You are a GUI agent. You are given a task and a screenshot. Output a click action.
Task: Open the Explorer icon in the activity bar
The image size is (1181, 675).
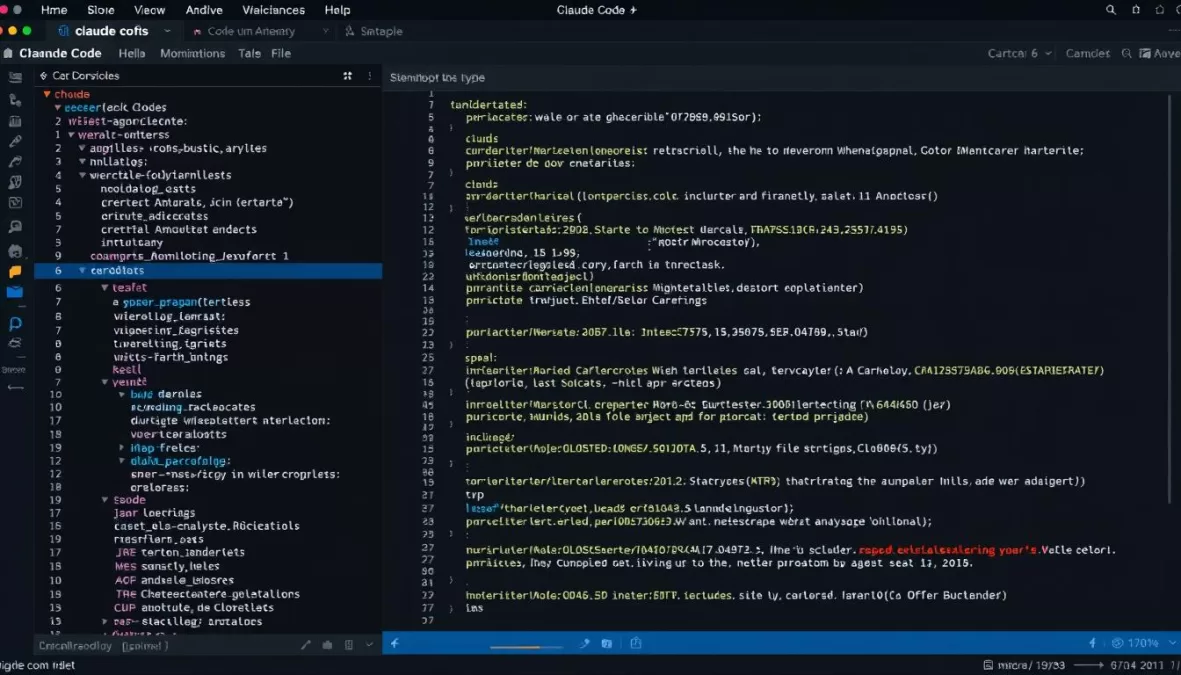(x=15, y=77)
